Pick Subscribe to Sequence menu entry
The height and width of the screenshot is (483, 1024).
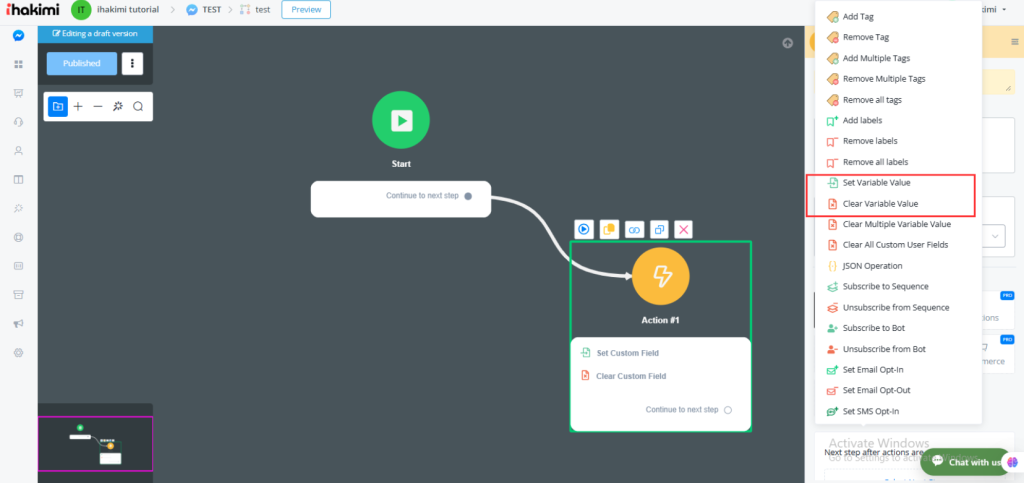tap(885, 287)
